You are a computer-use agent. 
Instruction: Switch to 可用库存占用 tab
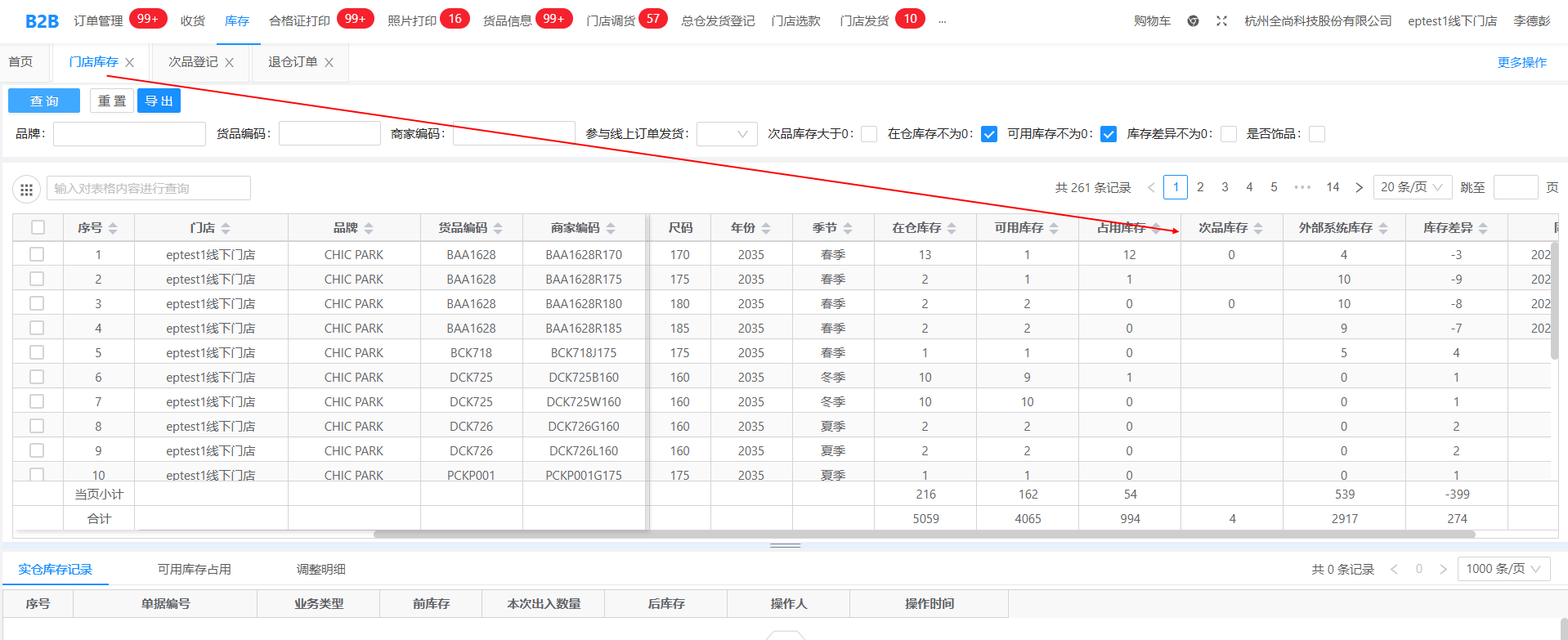[194, 570]
